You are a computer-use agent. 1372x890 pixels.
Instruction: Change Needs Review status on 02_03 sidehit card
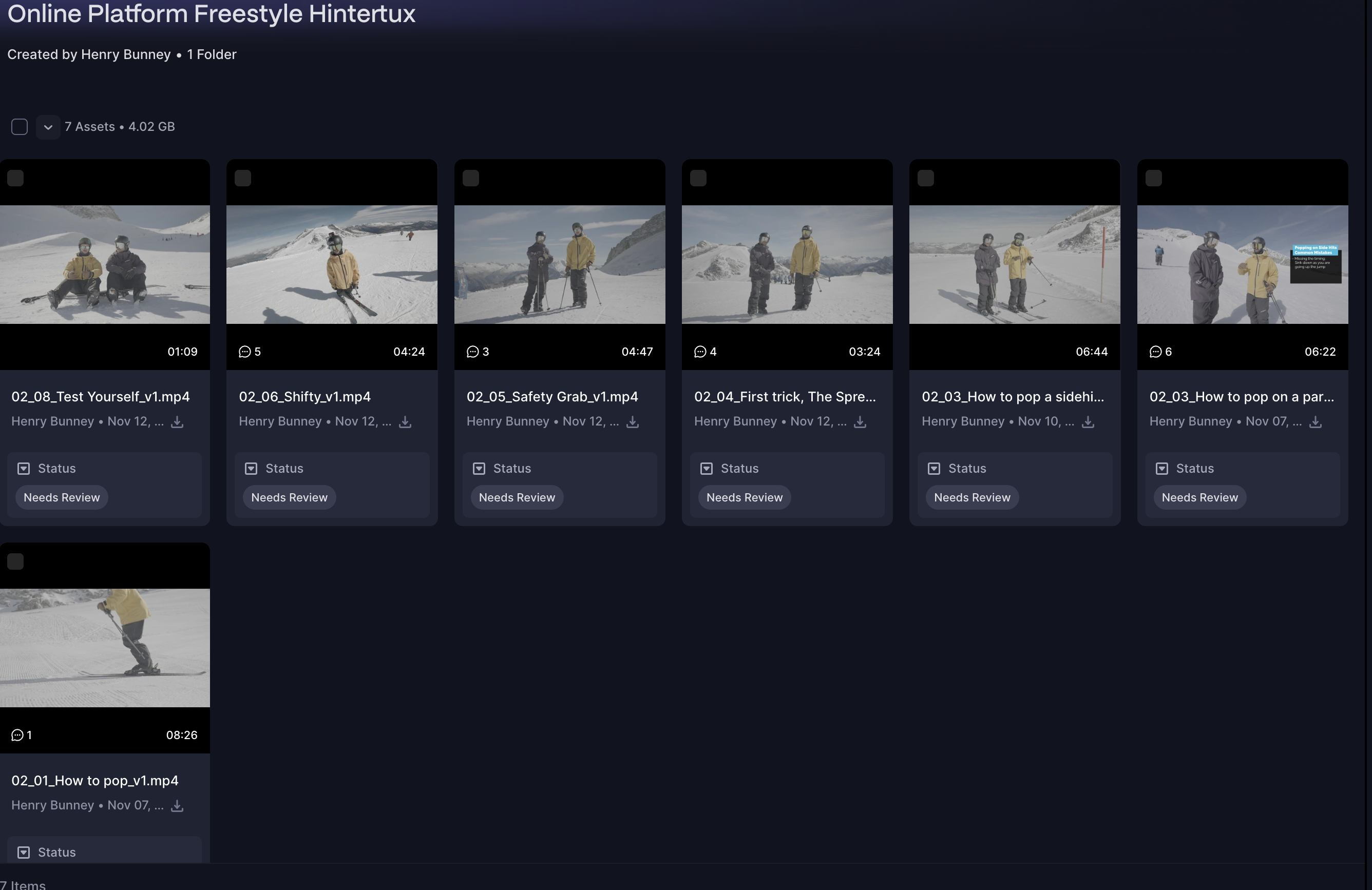971,498
